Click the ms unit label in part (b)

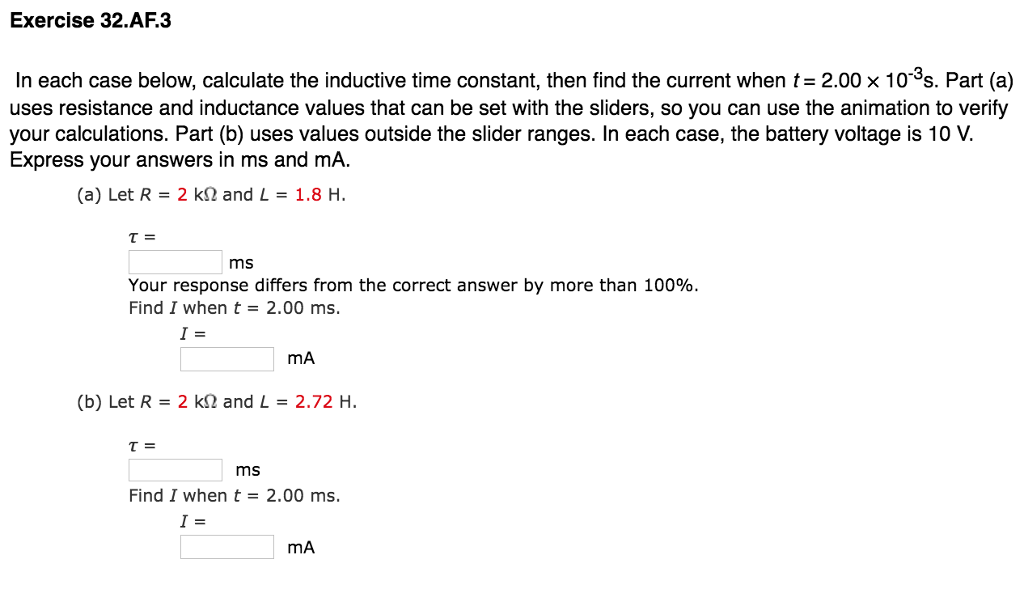pos(246,470)
